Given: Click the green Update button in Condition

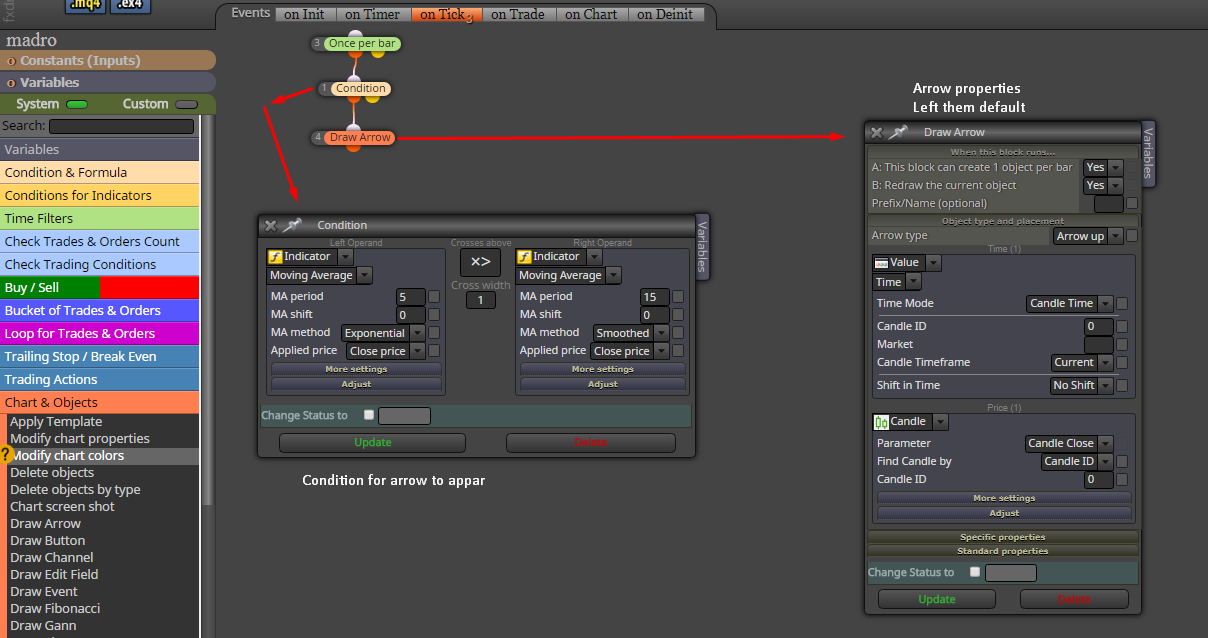Looking at the screenshot, I should tap(372, 442).
